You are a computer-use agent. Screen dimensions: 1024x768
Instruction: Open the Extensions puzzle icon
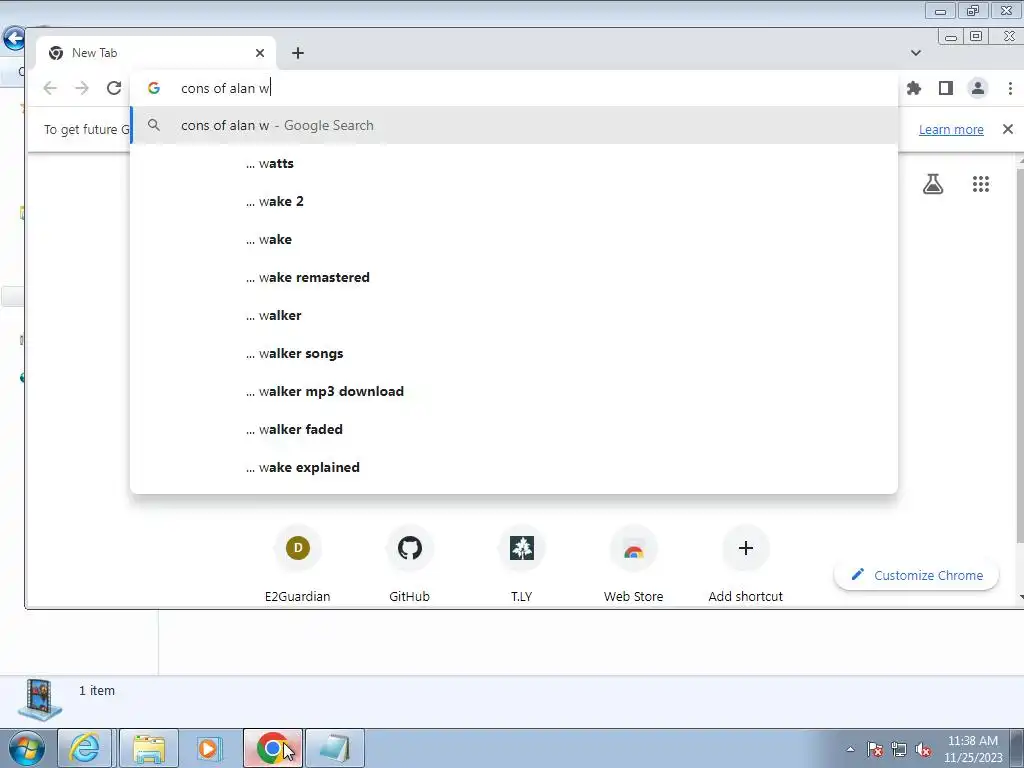[x=914, y=88]
